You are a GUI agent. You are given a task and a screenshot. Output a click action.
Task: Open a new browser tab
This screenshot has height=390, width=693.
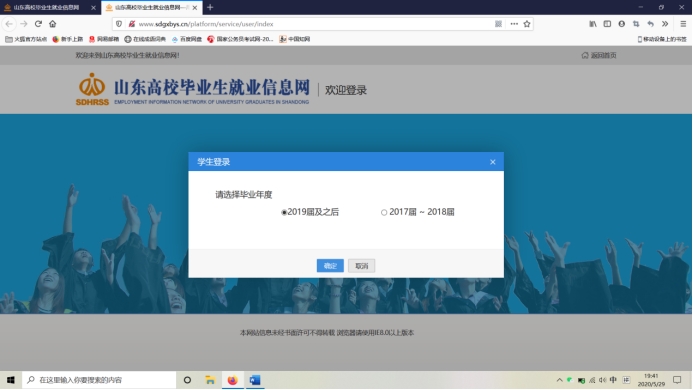click(210, 8)
